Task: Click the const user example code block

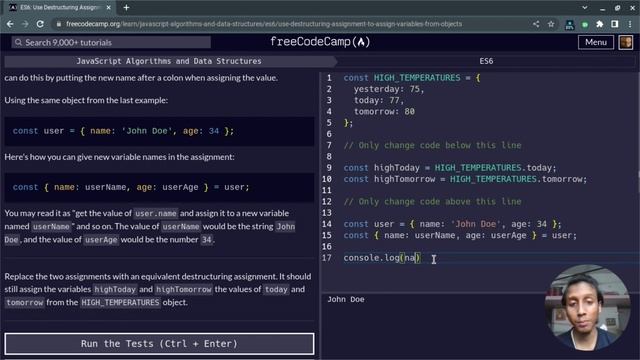Action: [x=159, y=131]
